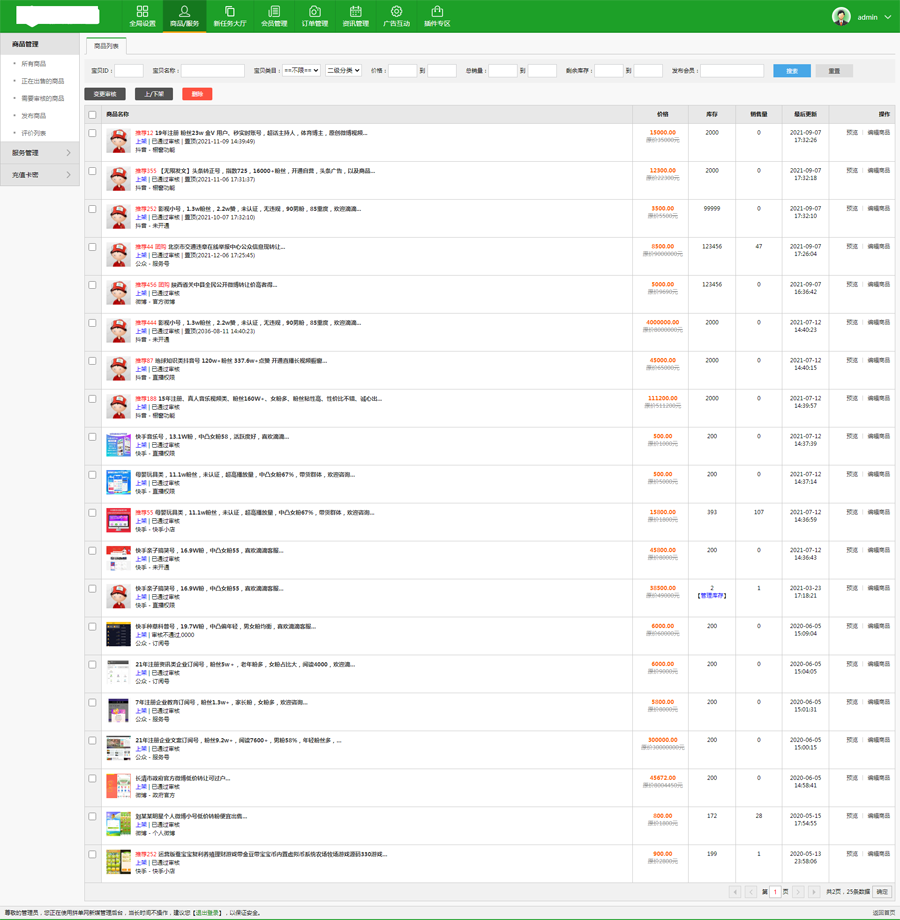Switch to the 商品列表 tab
900x920 pixels.
[106, 46]
